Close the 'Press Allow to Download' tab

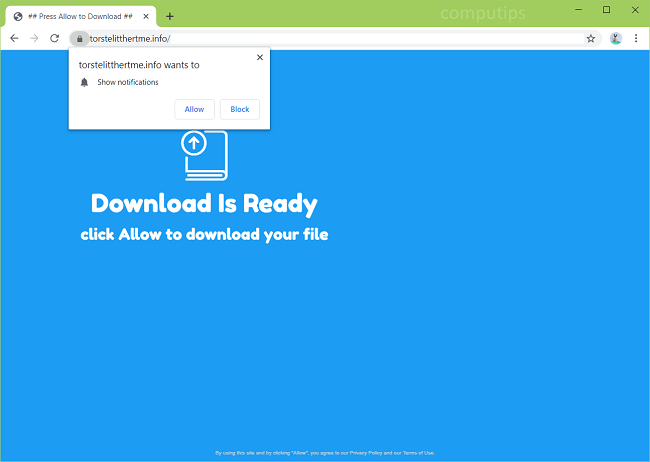(x=146, y=16)
